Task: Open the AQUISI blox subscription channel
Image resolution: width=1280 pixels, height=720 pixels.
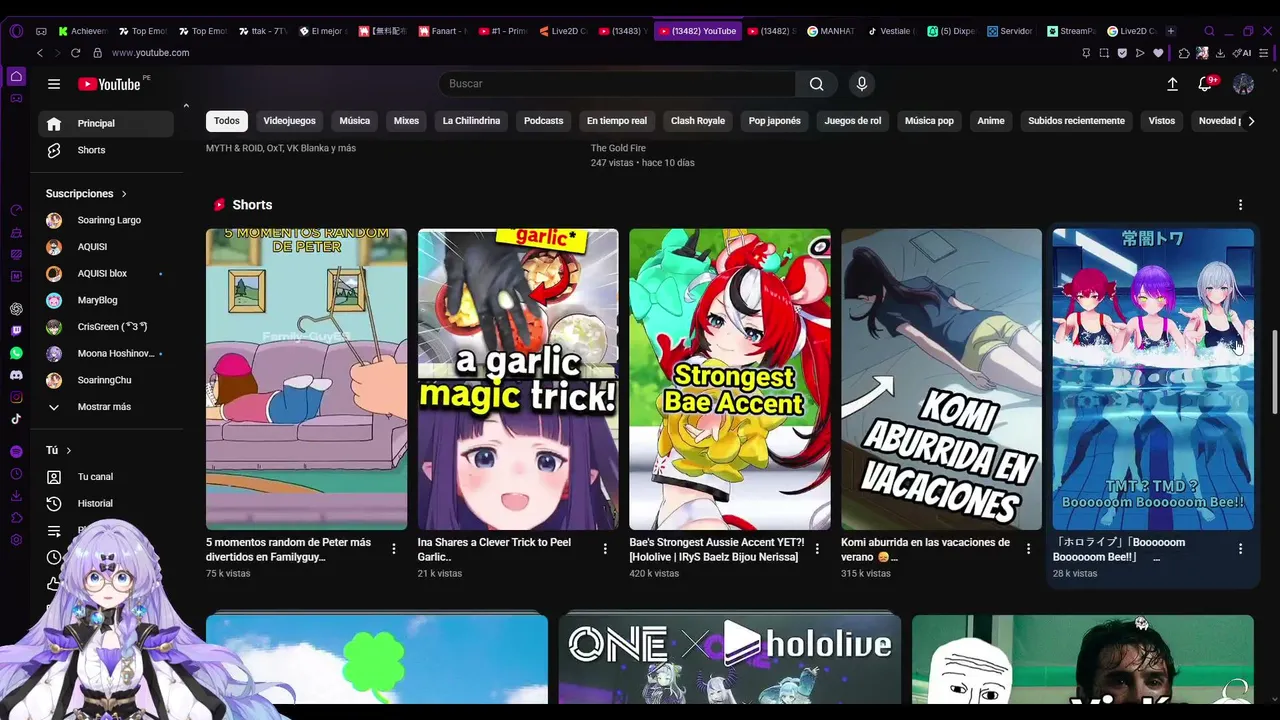Action: click(x=106, y=274)
